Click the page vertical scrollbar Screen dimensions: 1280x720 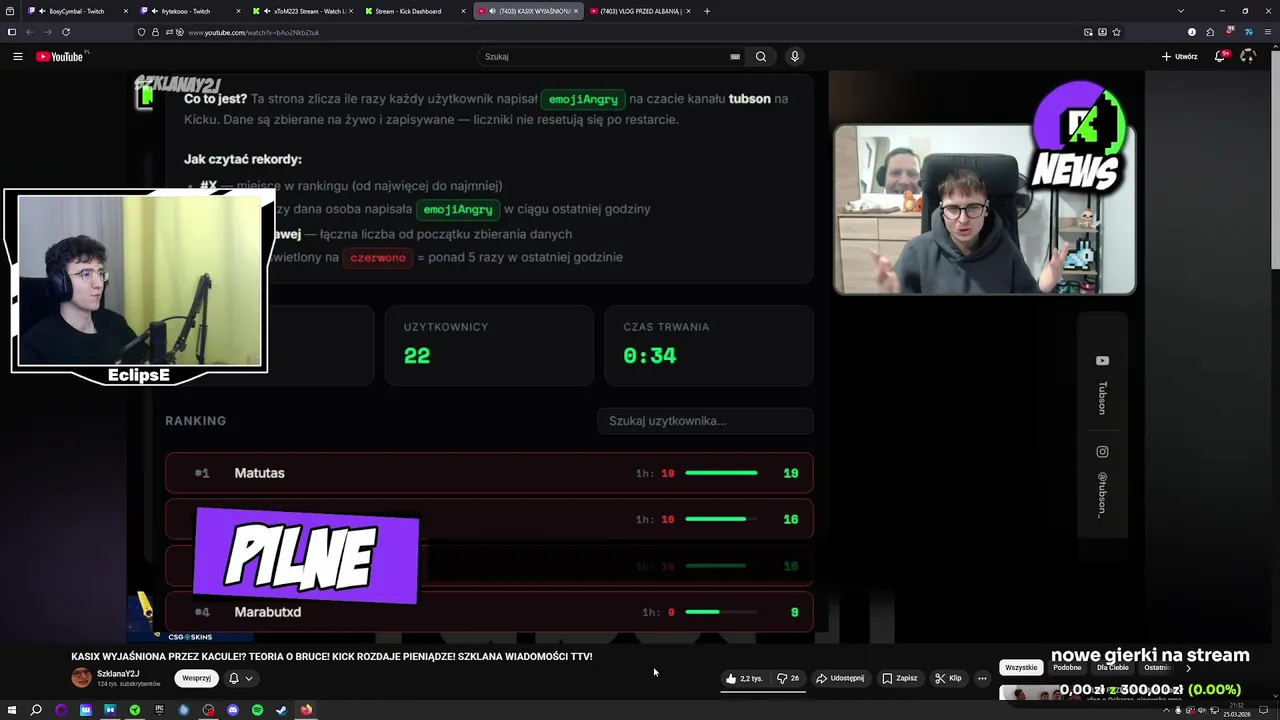pyautogui.click(x=1275, y=160)
